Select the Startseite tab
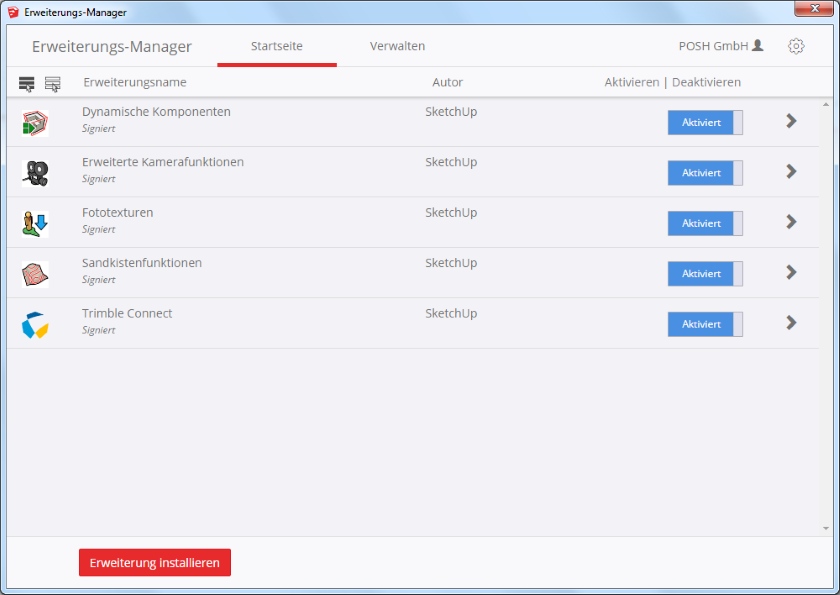The height and width of the screenshot is (595, 840). [277, 46]
